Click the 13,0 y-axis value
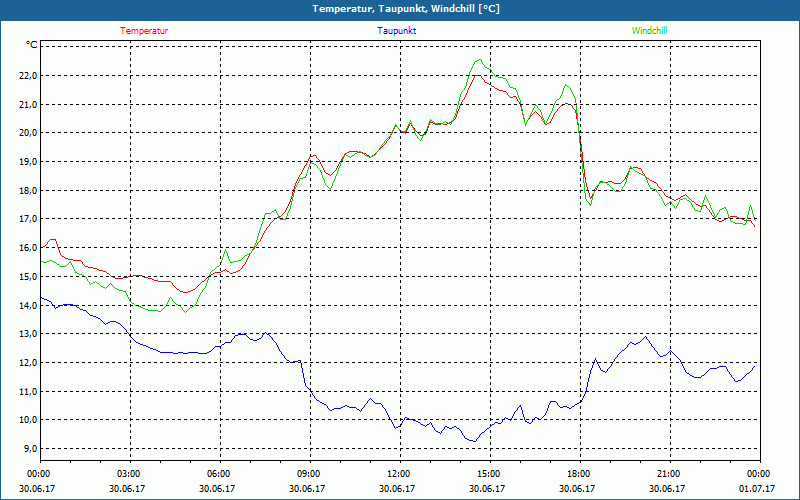800x500 pixels. pos(28,334)
